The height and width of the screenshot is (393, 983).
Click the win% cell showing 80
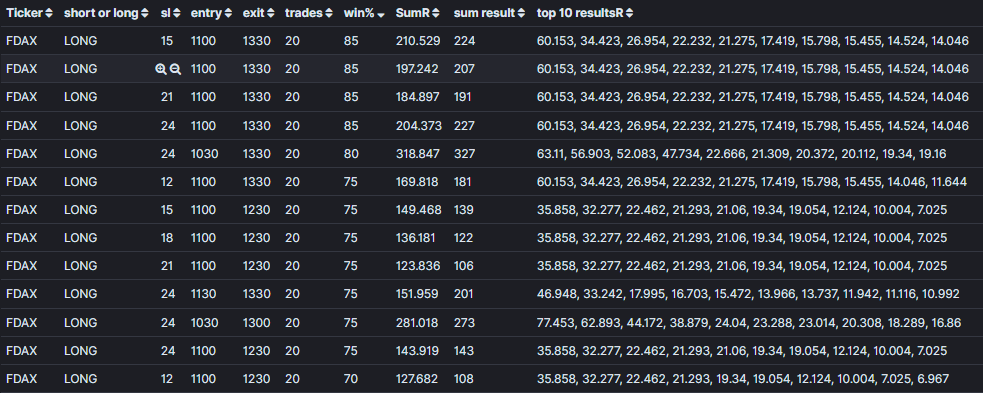pos(352,154)
